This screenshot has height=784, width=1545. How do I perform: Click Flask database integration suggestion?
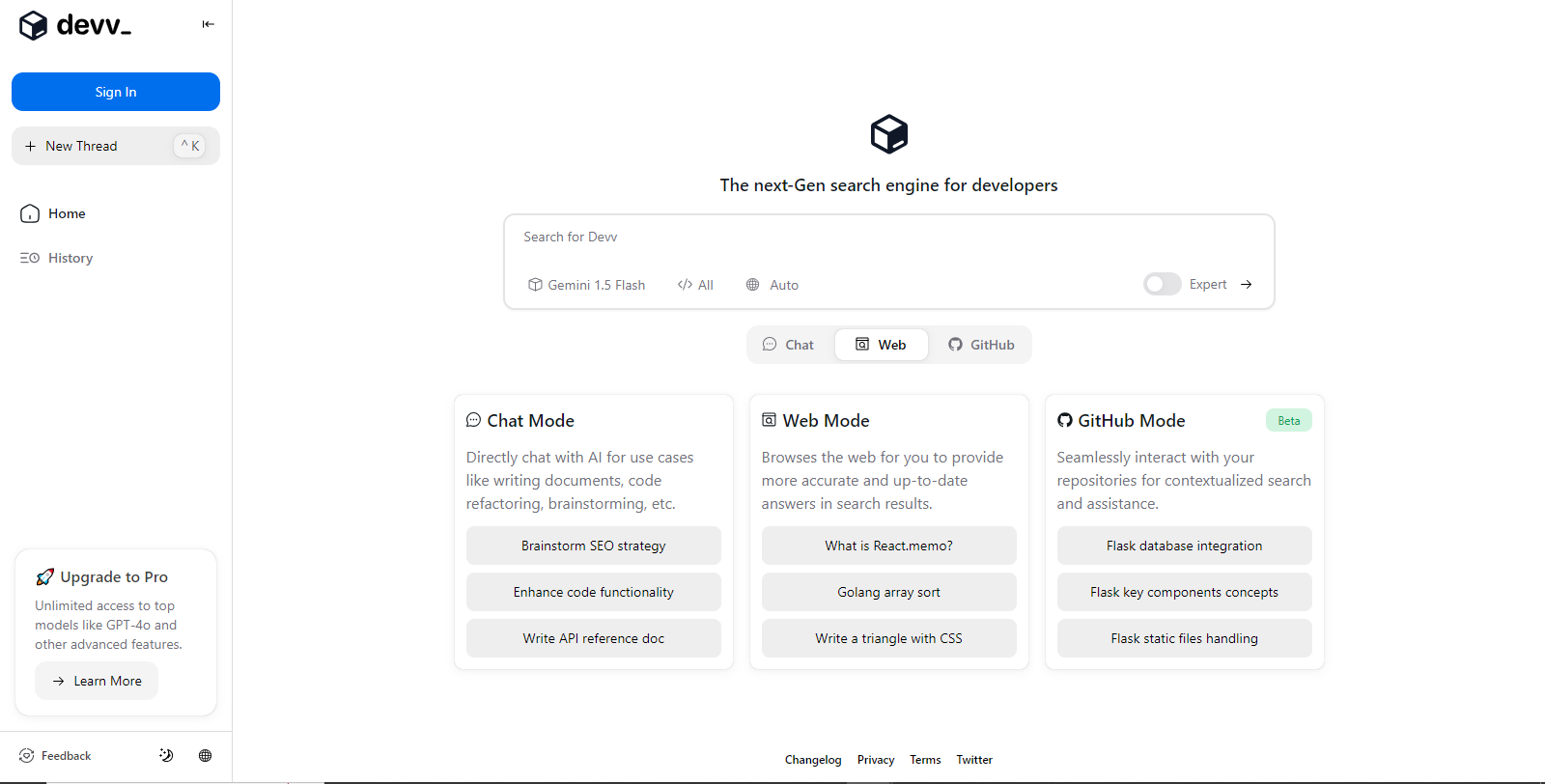(x=1185, y=546)
